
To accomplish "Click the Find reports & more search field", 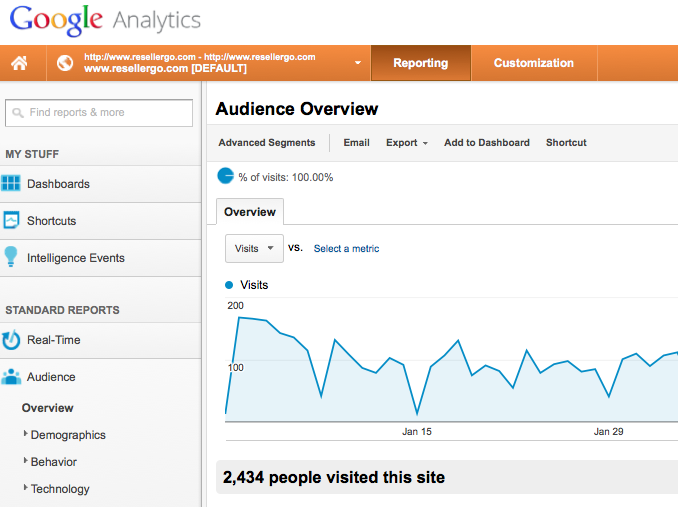I will (99, 113).
